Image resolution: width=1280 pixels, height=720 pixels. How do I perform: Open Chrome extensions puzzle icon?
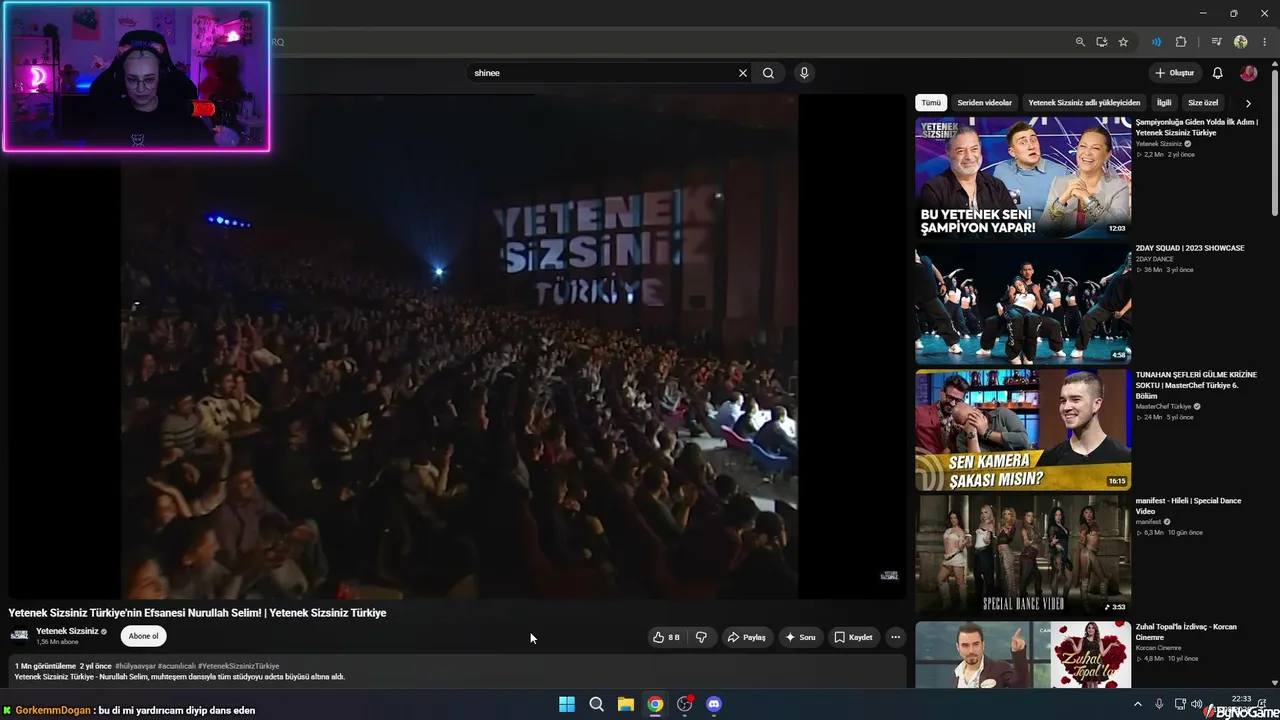(1181, 42)
